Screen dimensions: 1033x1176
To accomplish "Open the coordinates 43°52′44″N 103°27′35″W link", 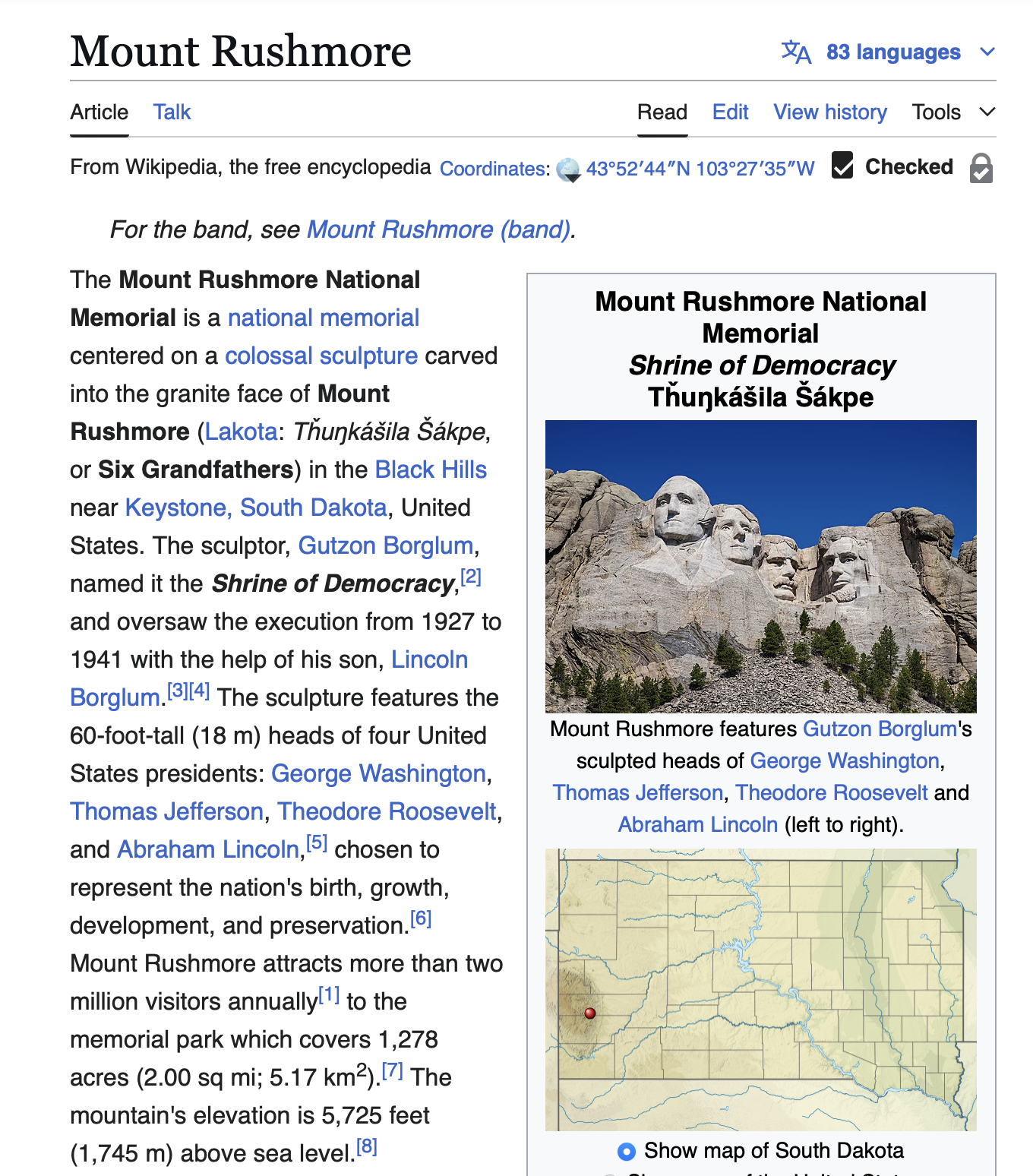I will click(x=700, y=169).
